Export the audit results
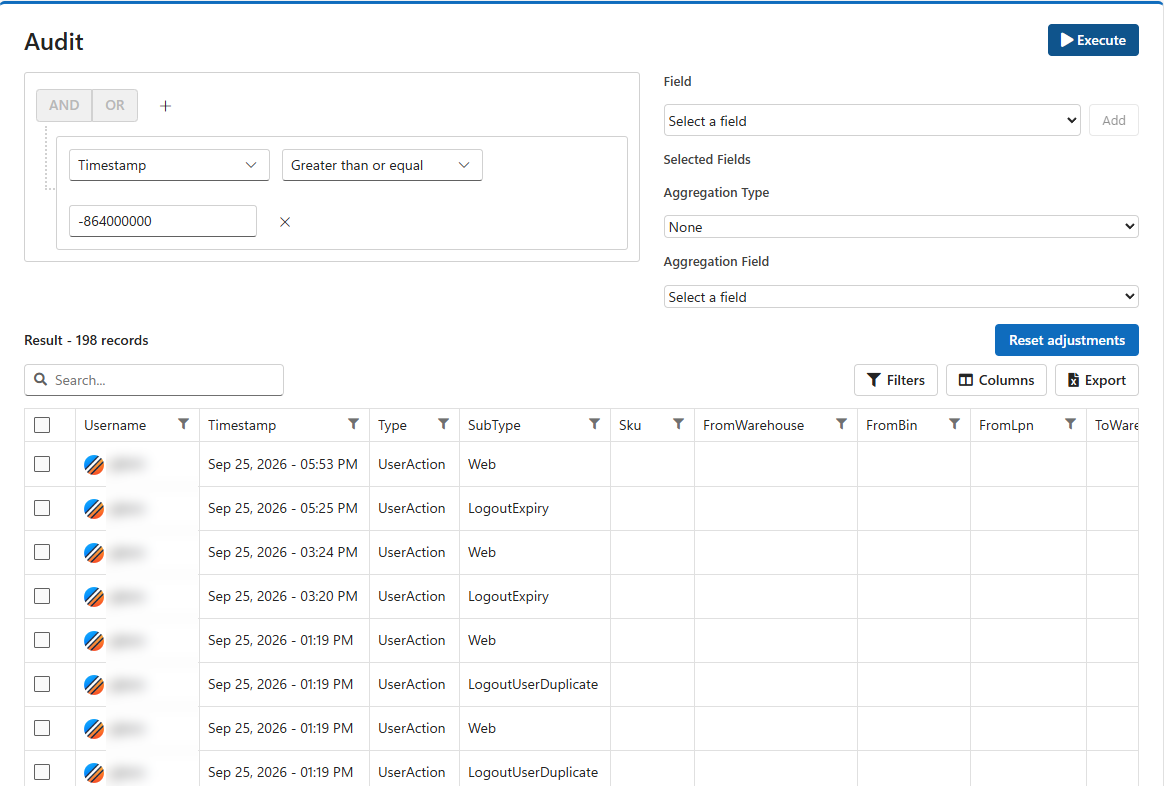Viewport: 1164px width, 786px height. [1097, 380]
